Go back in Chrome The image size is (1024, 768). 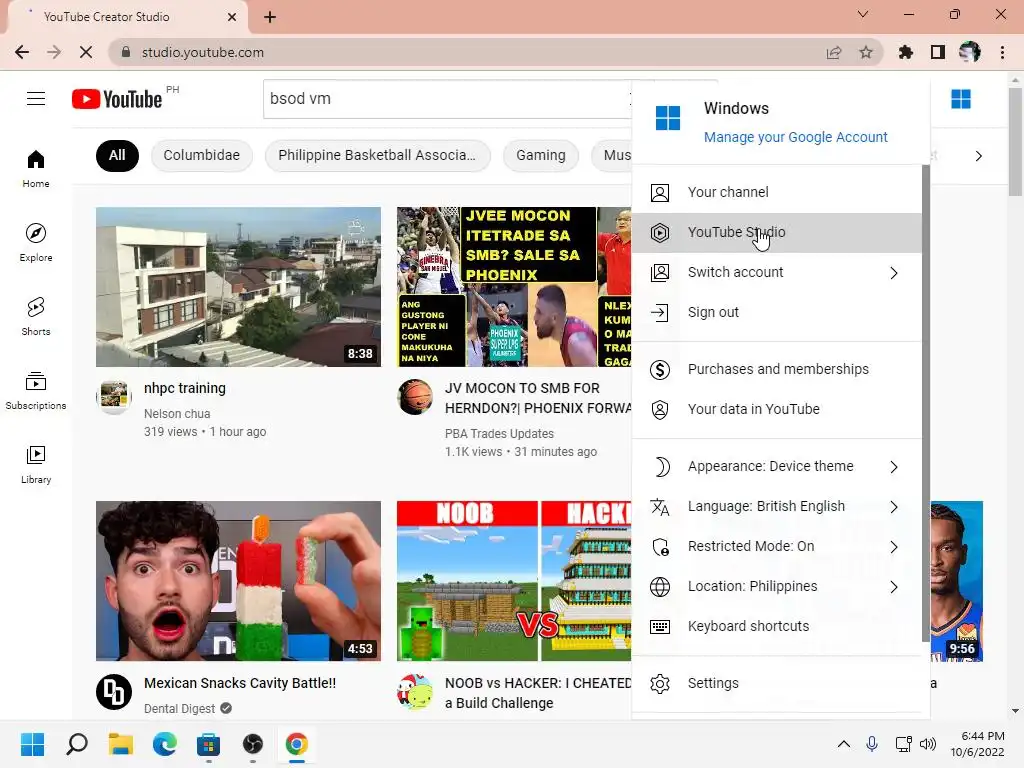tap(22, 52)
